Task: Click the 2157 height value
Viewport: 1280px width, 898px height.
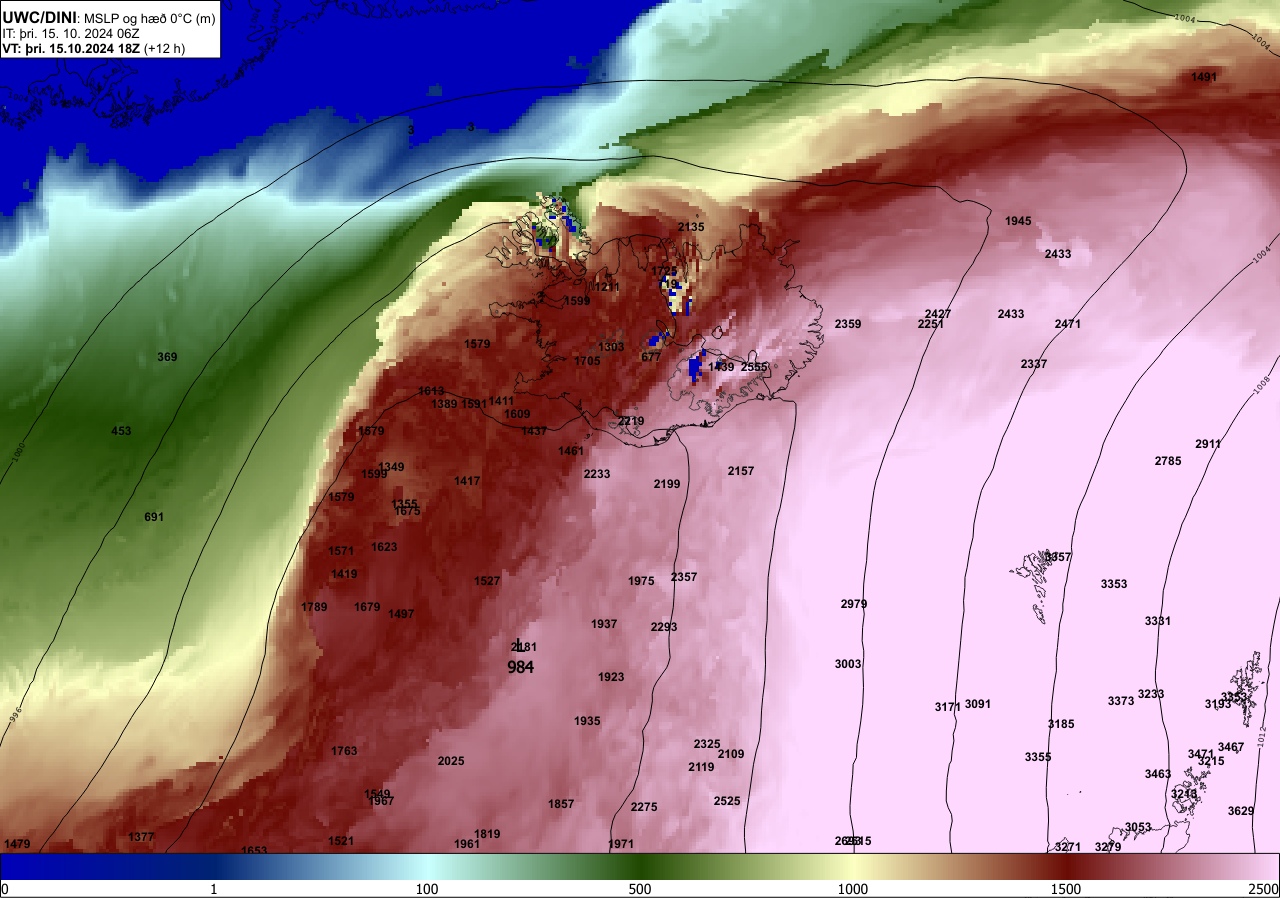Action: (741, 471)
